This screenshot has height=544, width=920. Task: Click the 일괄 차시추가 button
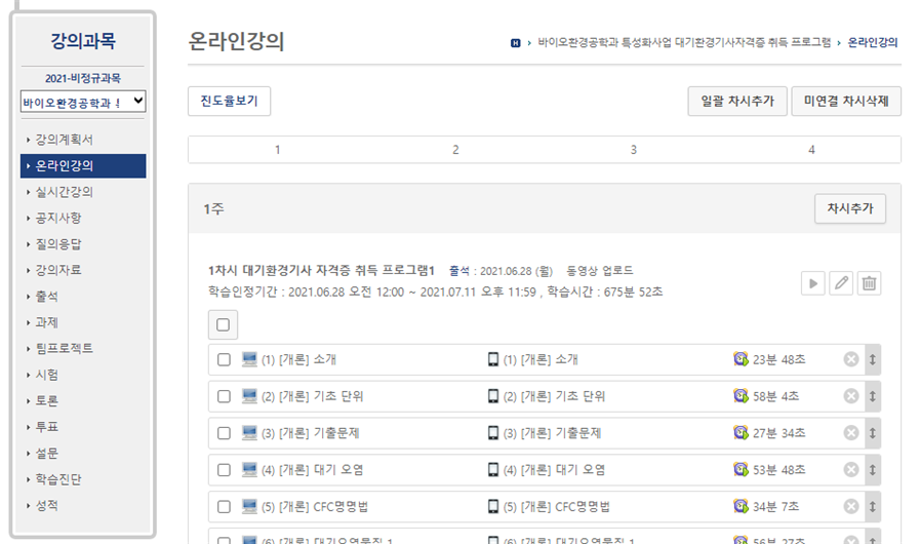coord(736,101)
